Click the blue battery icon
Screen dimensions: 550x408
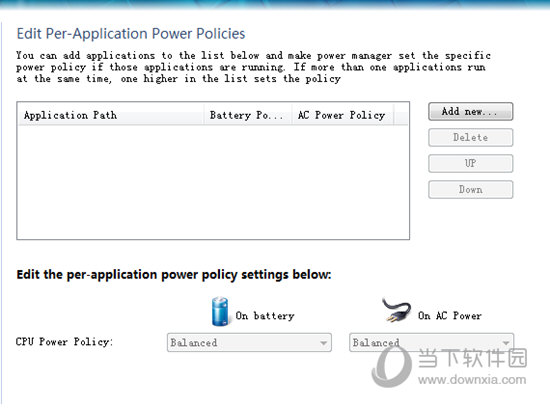coord(220,311)
